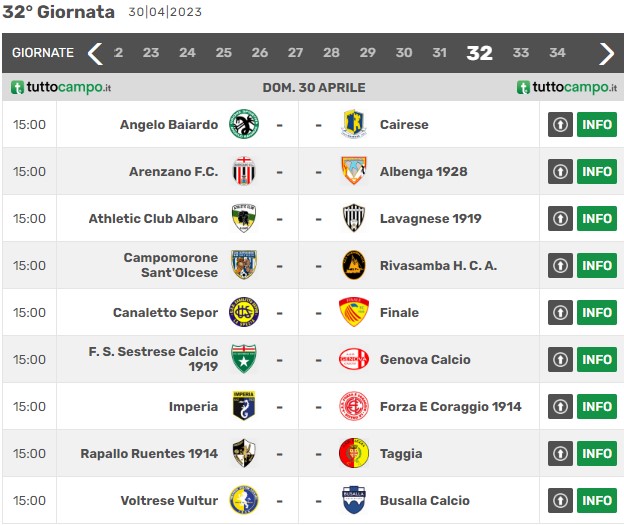624x525 pixels.
Task: Show next giornate with right chevron
Action: tap(606, 53)
